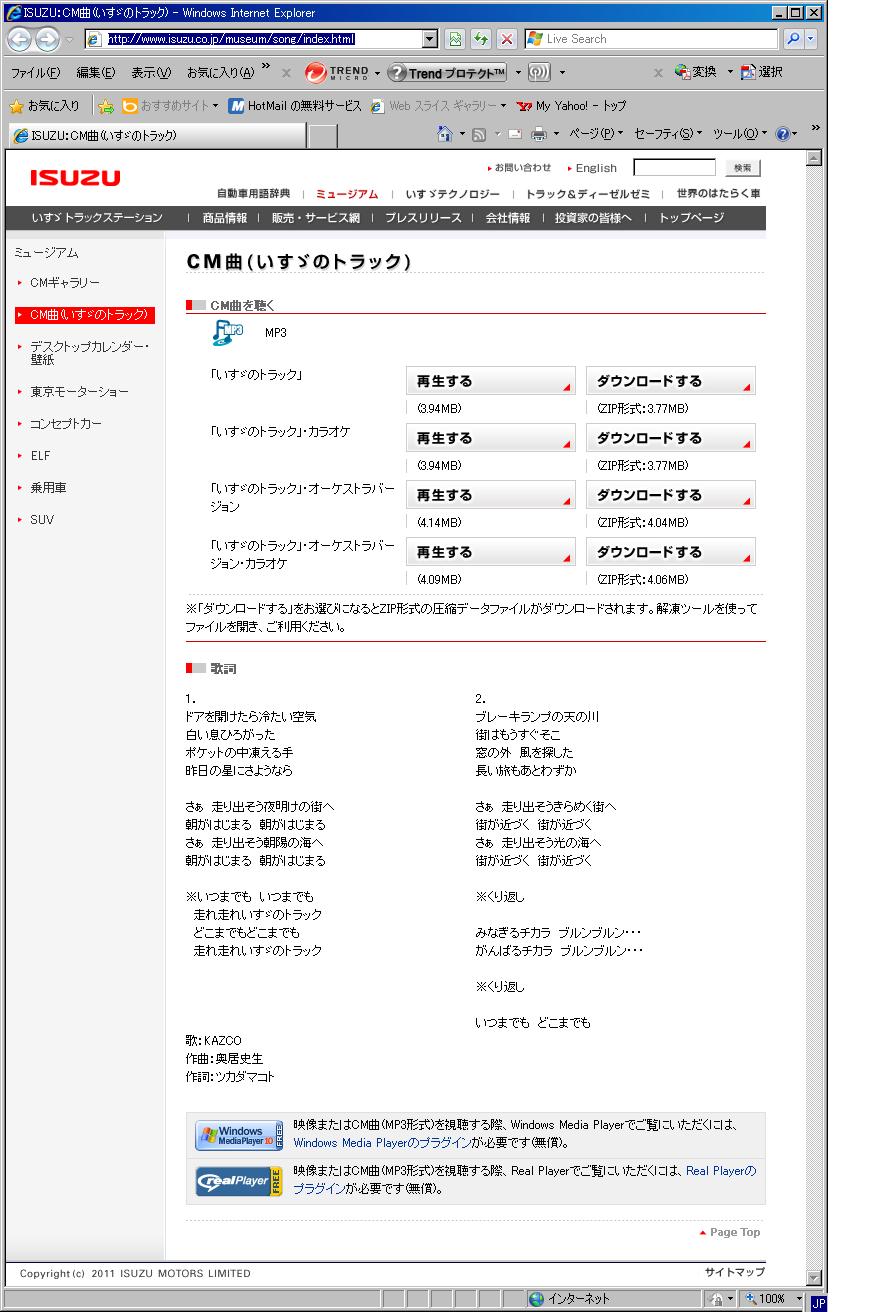This screenshot has width=896, height=1312.
Task: Click the blue Help question mark icon
Action: click(782, 134)
